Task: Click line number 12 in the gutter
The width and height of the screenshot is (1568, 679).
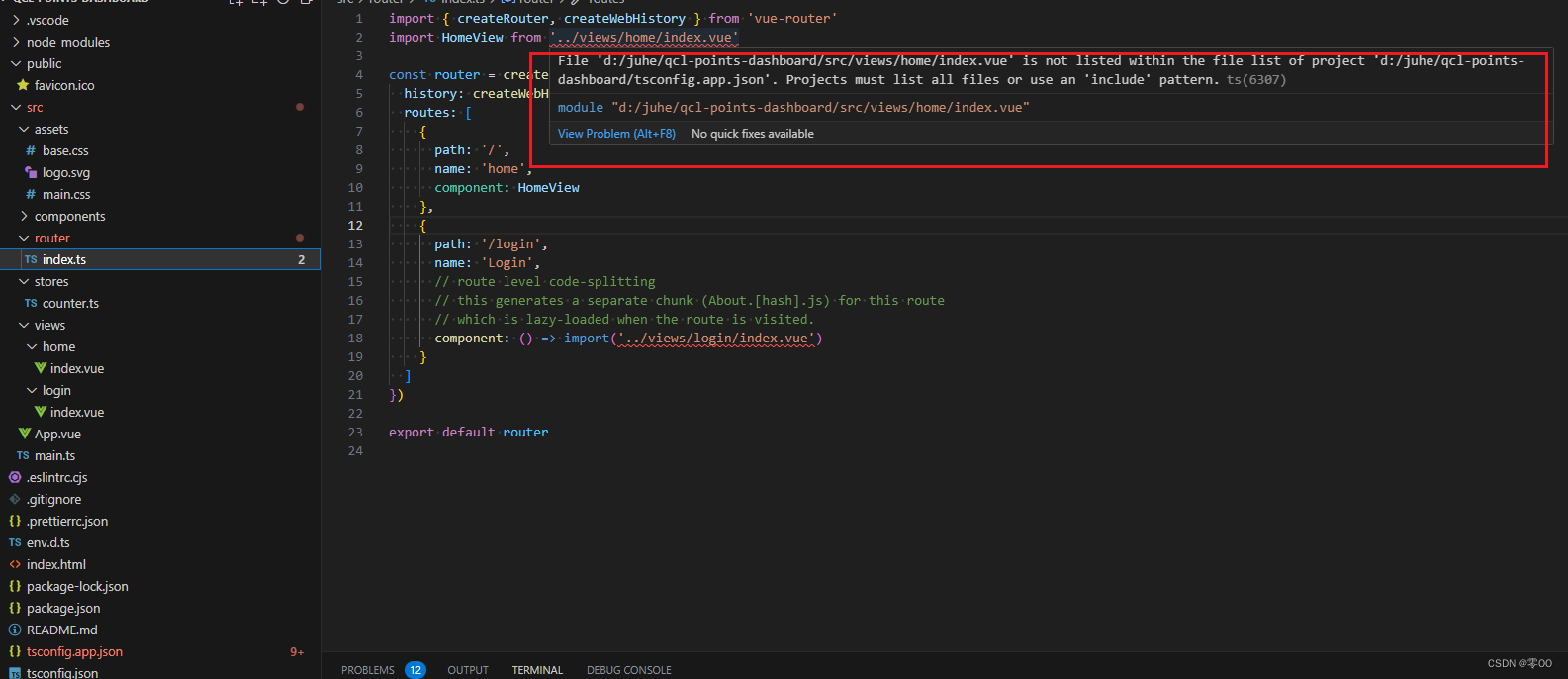Action: tap(355, 226)
